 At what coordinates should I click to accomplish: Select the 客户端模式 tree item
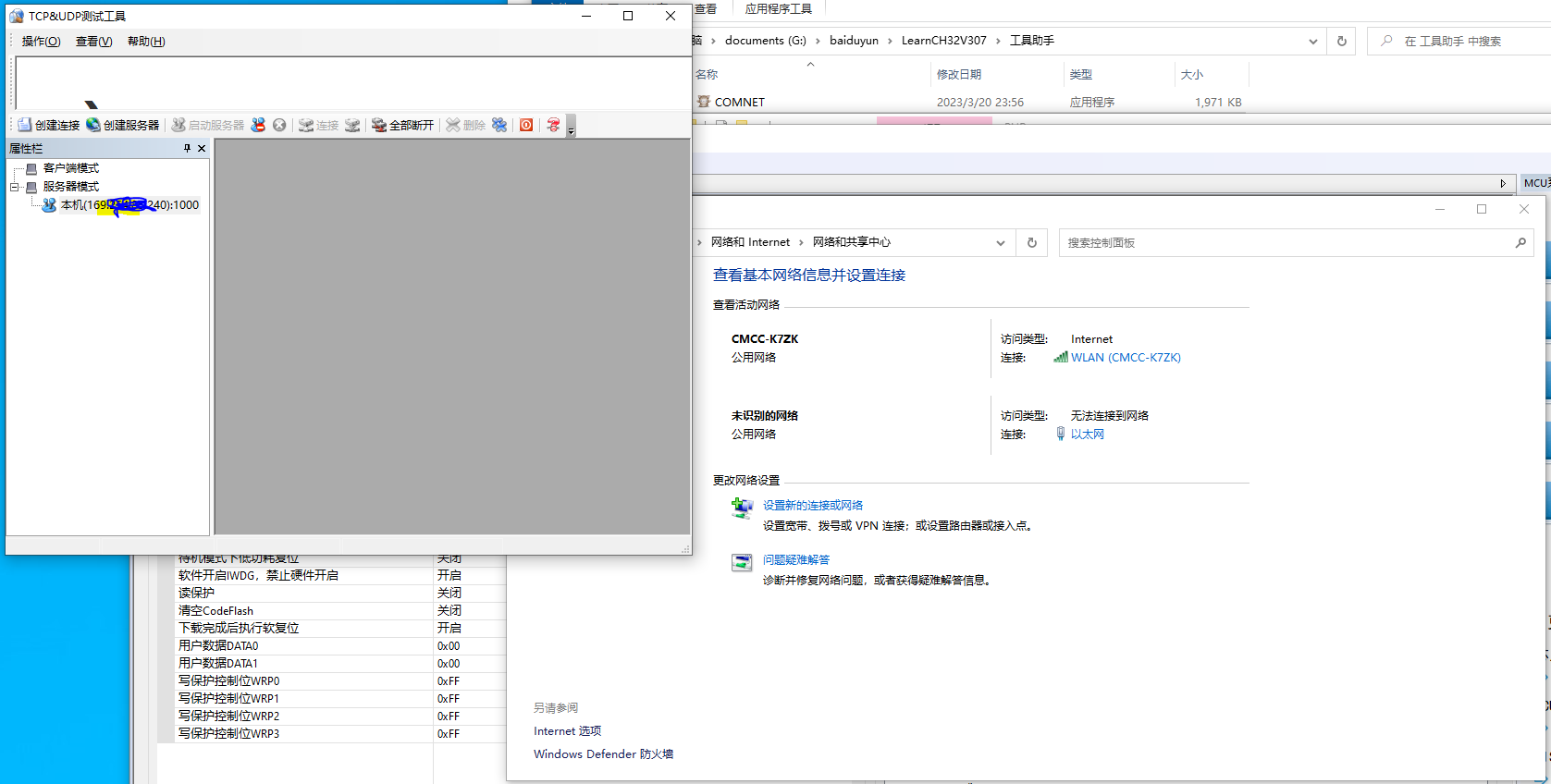(x=70, y=168)
